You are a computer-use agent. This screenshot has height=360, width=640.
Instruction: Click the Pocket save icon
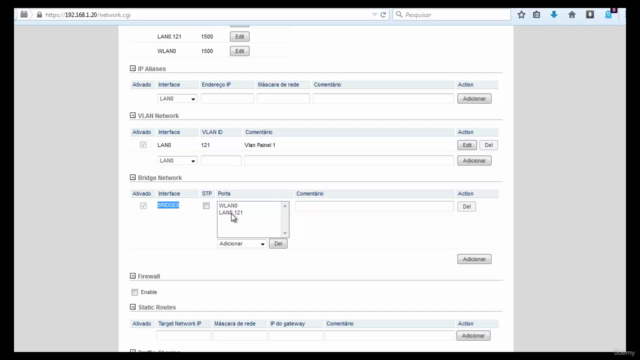[590, 15]
